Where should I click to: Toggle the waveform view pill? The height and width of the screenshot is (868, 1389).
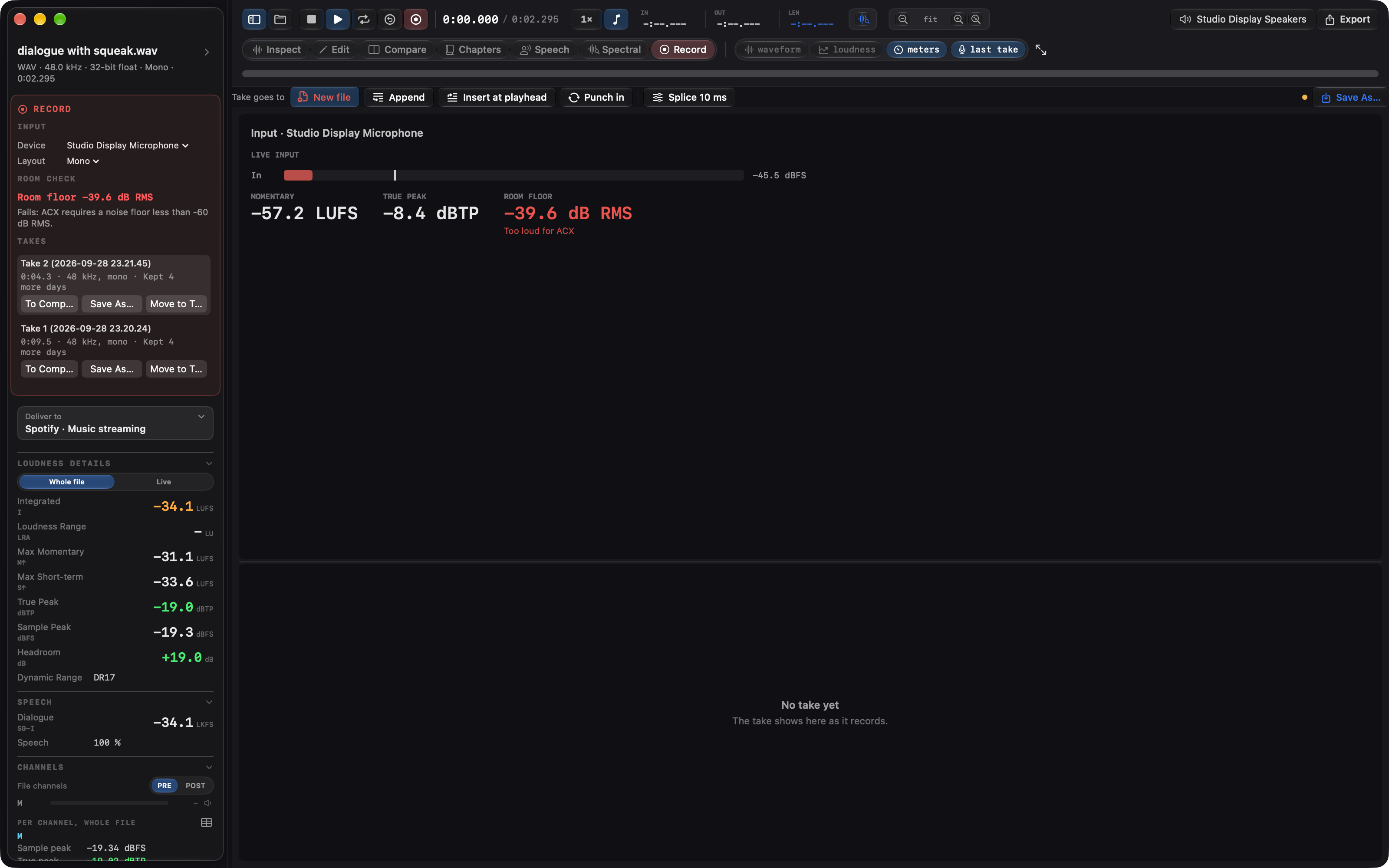(773, 50)
